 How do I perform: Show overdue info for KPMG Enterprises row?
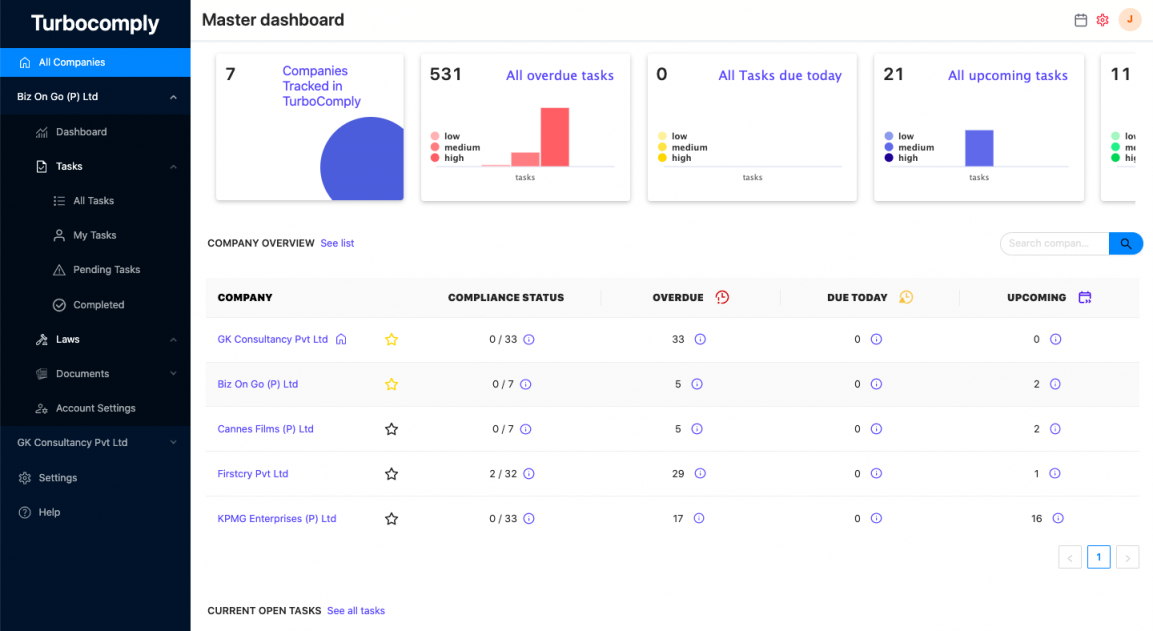pyautogui.click(x=699, y=518)
